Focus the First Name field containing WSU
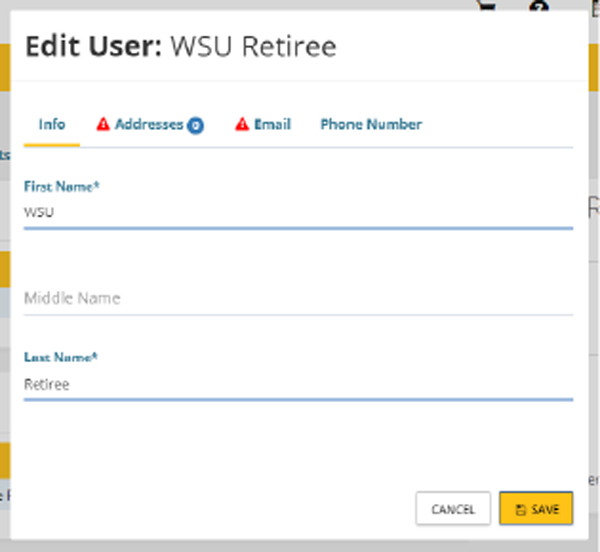Screen dimensions: 600x552 (298, 213)
